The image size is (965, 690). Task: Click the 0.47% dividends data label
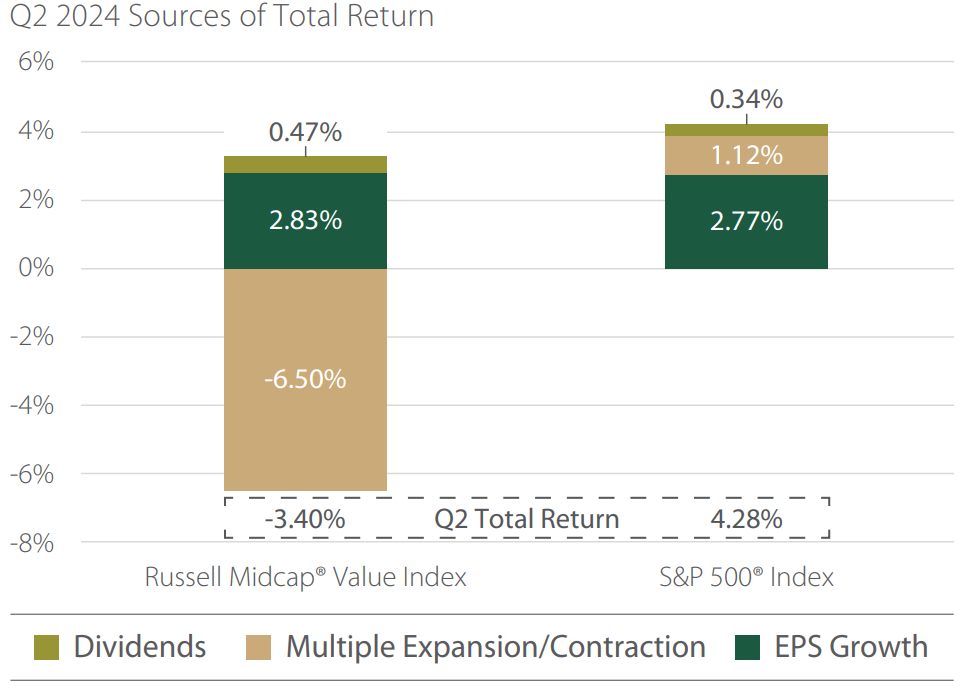click(306, 132)
